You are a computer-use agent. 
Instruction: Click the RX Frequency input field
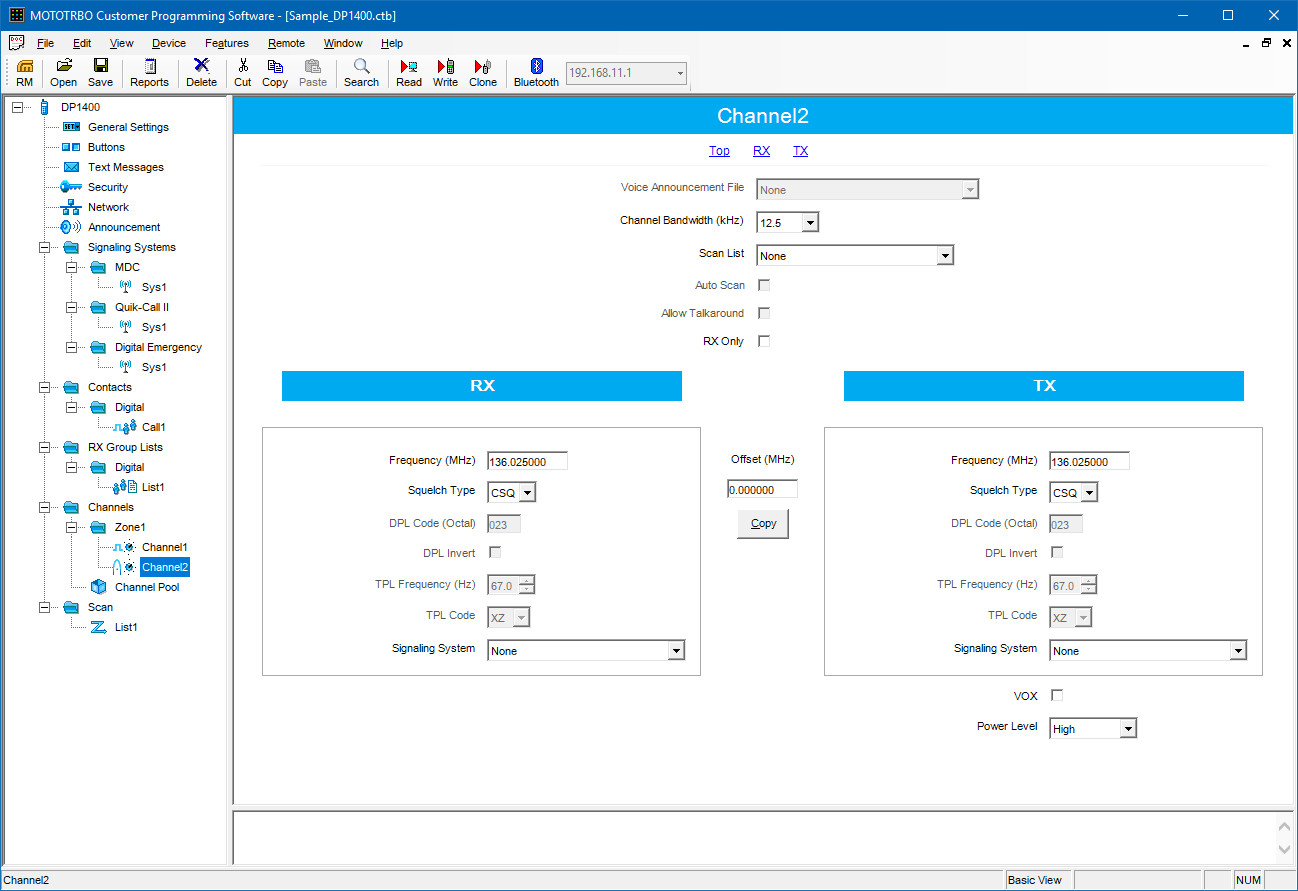(x=527, y=461)
